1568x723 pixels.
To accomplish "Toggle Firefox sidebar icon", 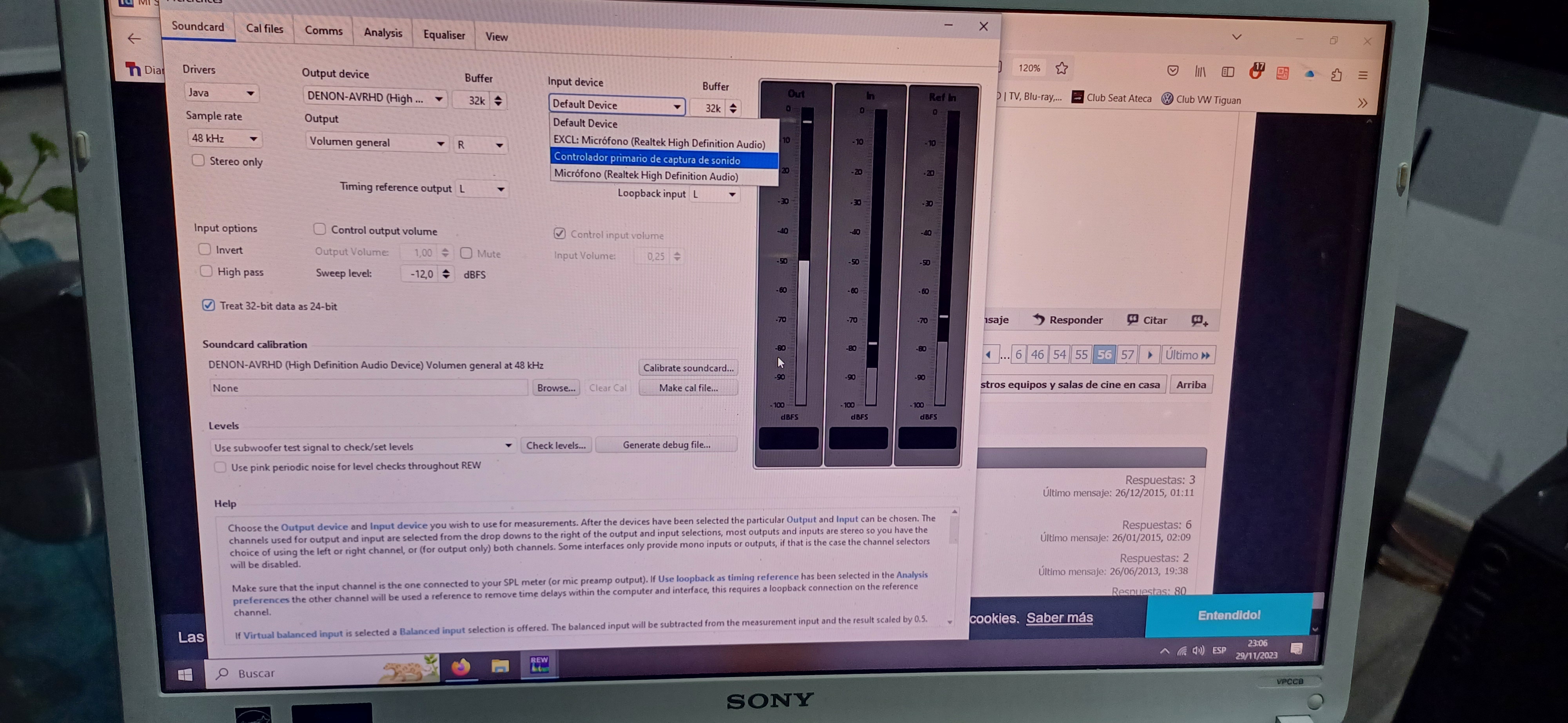I will tap(1227, 72).
